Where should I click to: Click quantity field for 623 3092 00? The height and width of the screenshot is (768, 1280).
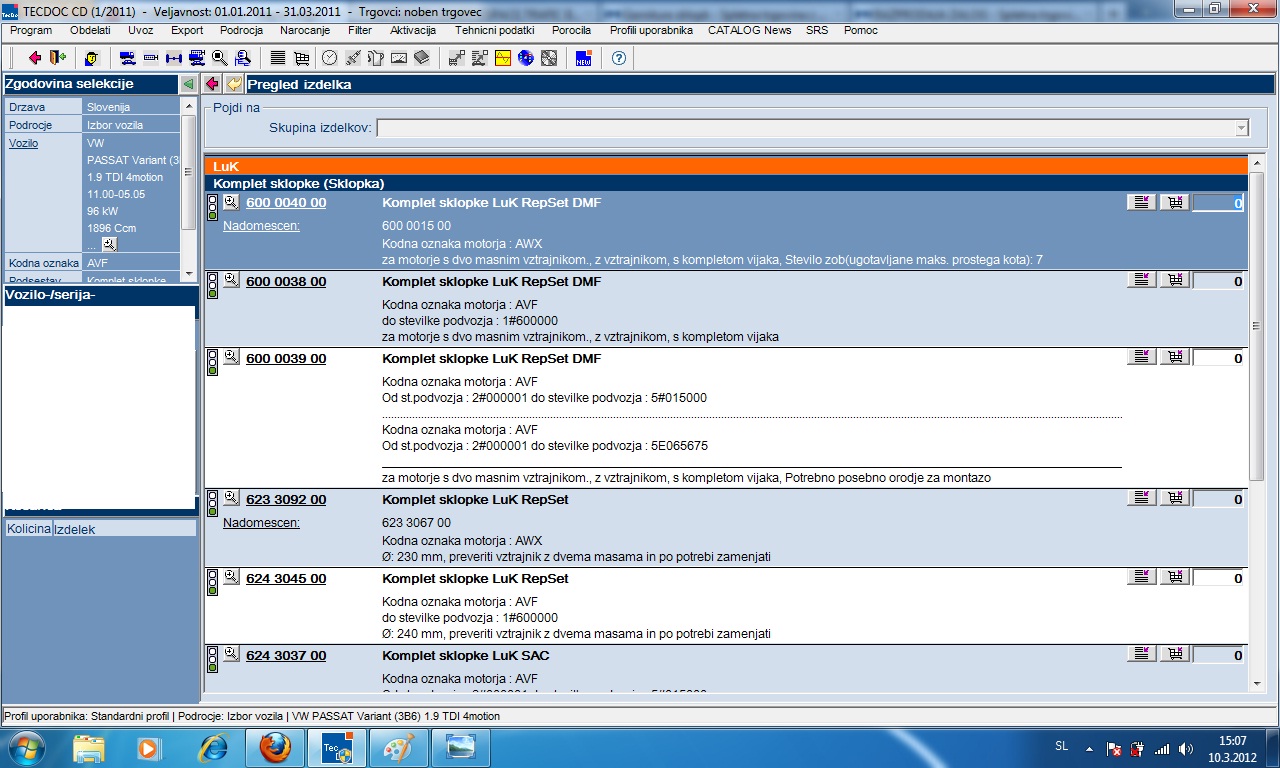tap(1219, 499)
